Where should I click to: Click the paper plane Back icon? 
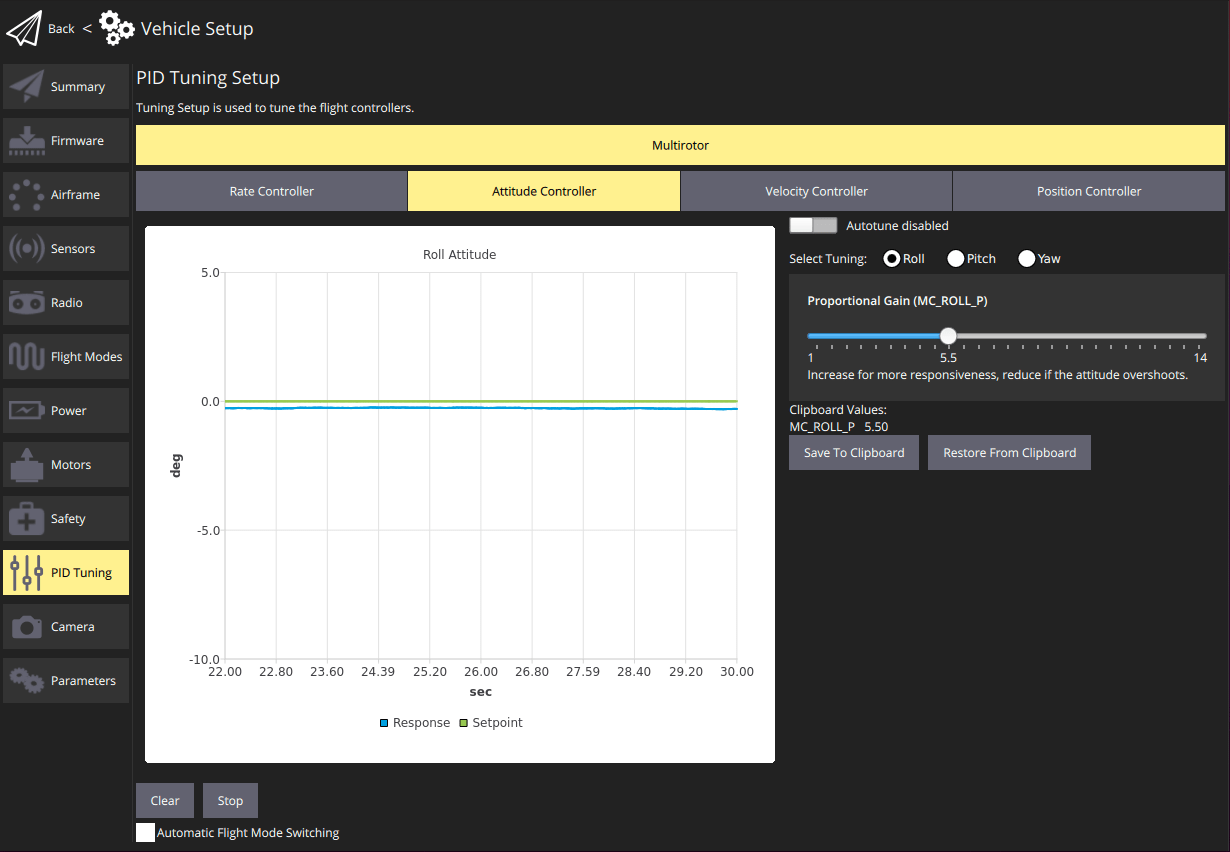25,29
